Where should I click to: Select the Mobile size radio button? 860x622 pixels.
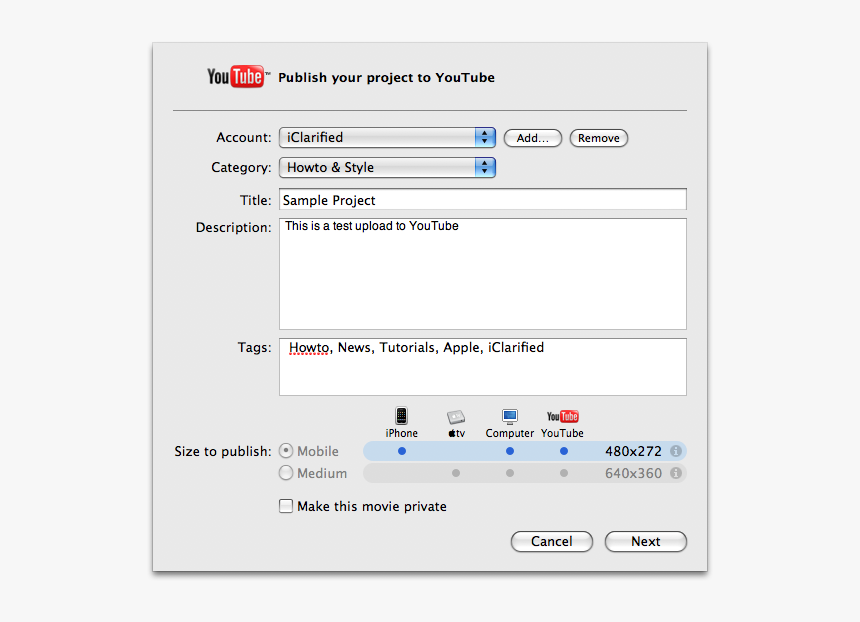(x=285, y=451)
